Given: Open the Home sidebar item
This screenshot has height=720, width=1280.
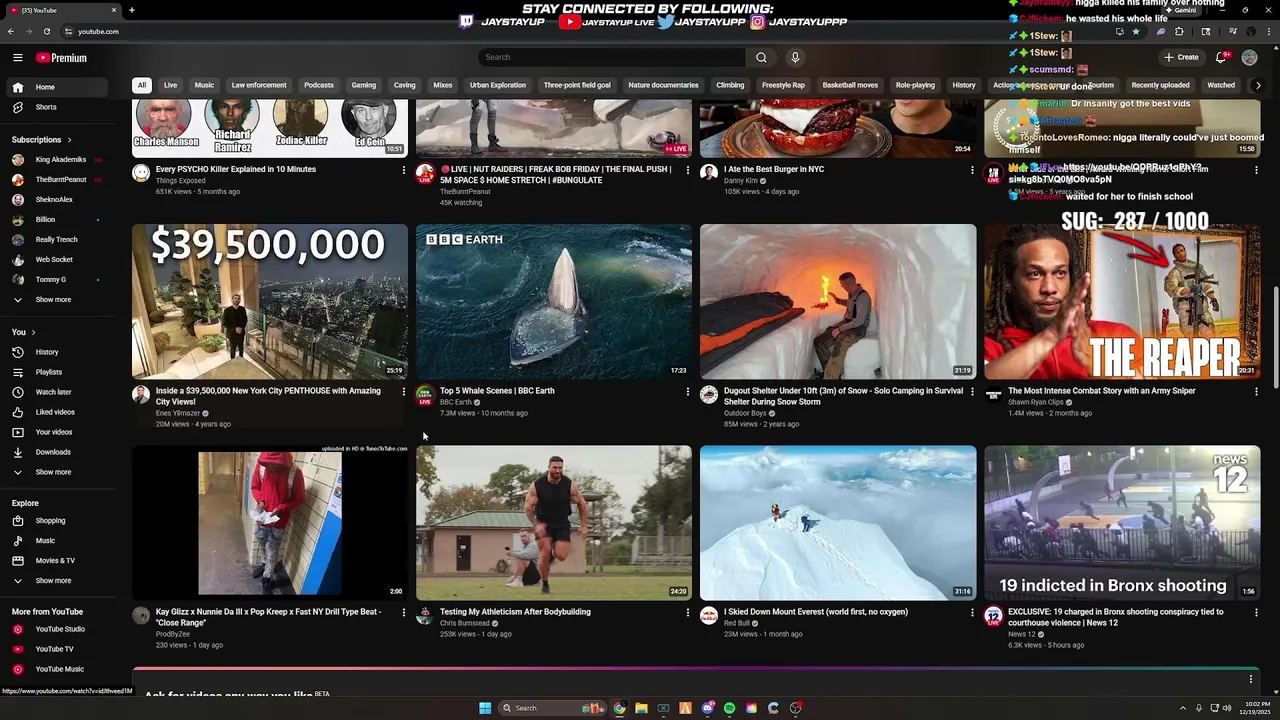Looking at the screenshot, I should tap(58, 87).
